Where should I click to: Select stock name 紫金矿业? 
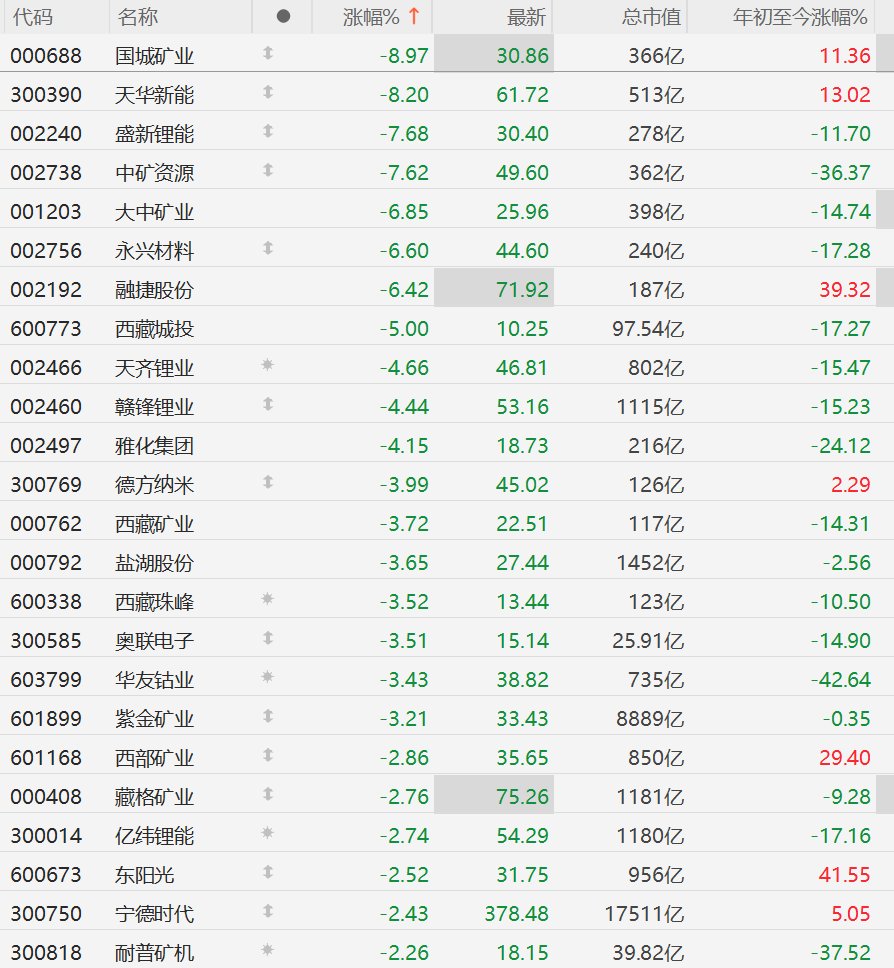coord(154,719)
